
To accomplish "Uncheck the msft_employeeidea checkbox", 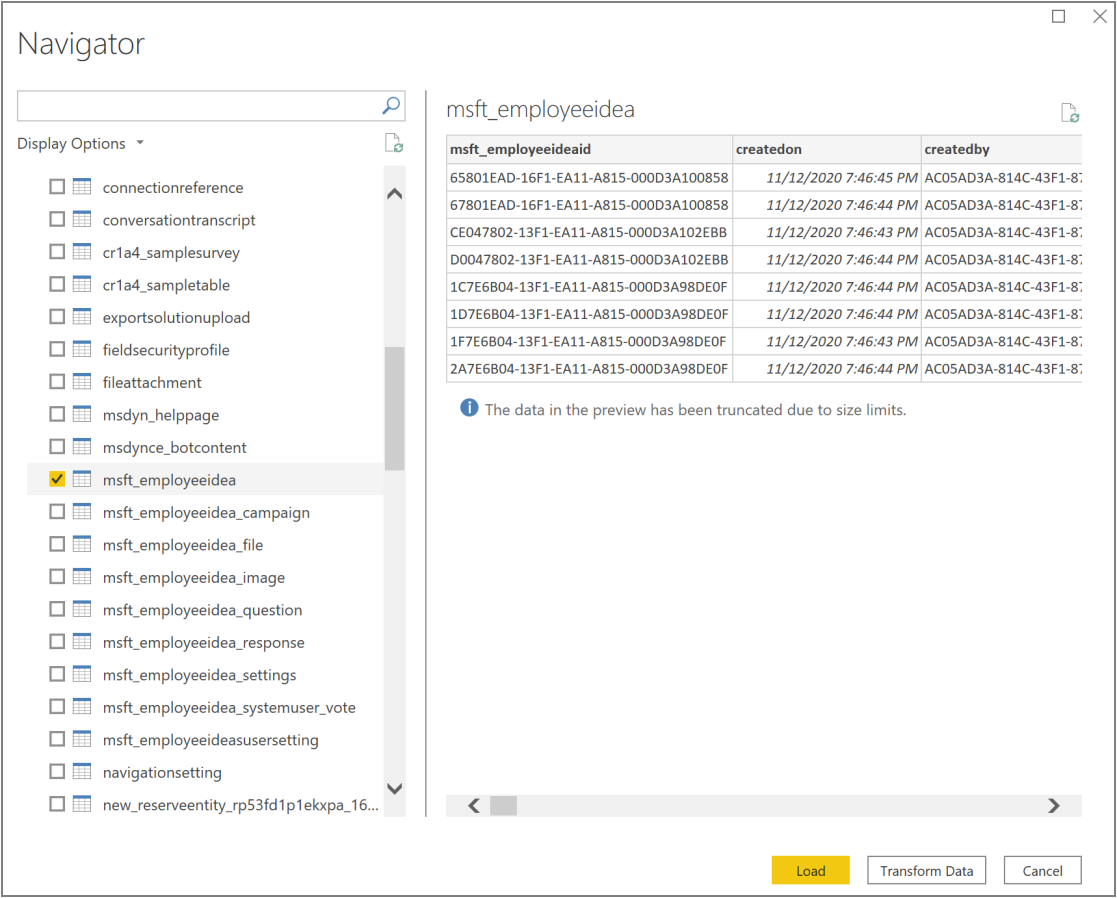I will 57,480.
